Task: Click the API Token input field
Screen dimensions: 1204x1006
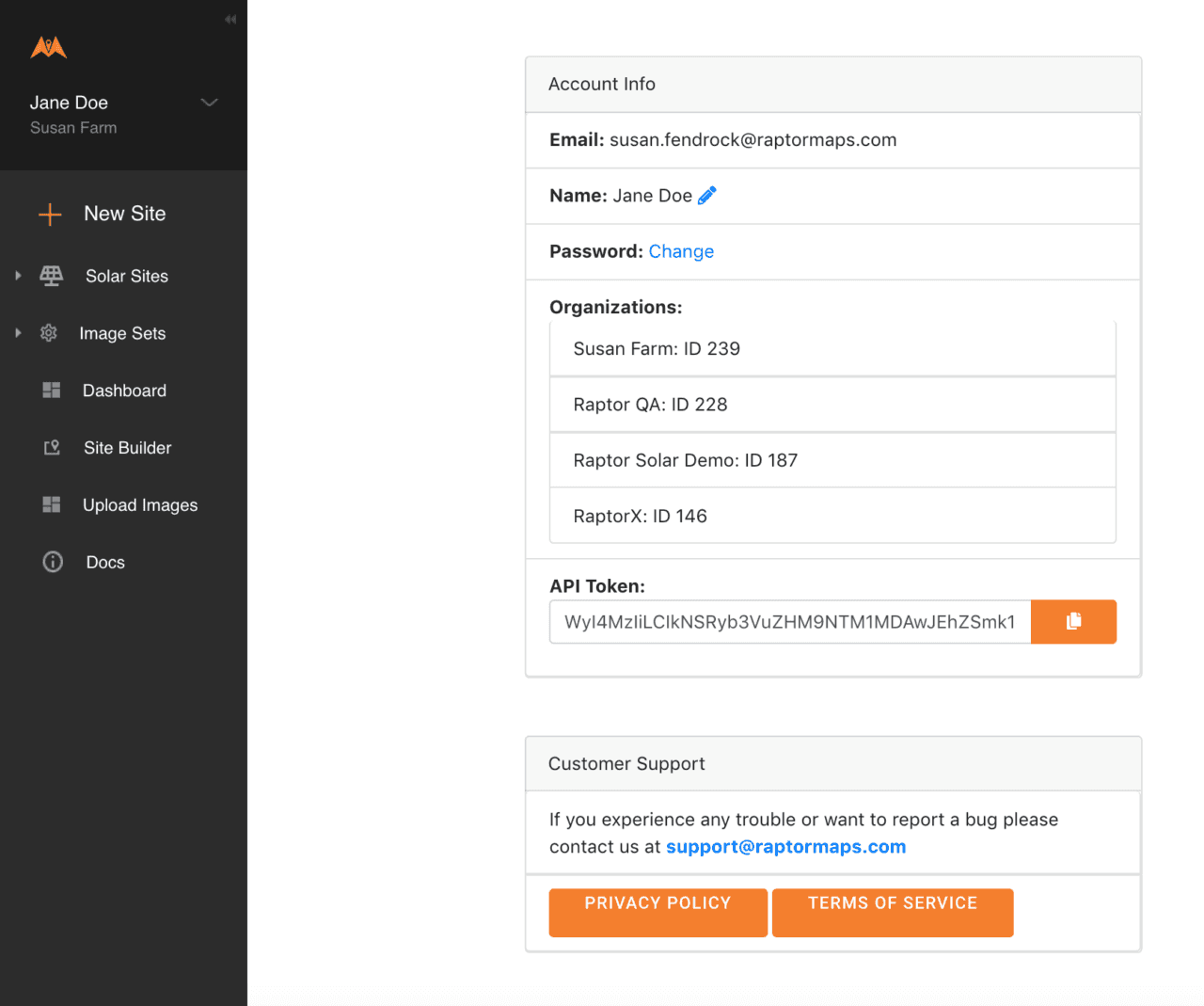Action: 790,622
